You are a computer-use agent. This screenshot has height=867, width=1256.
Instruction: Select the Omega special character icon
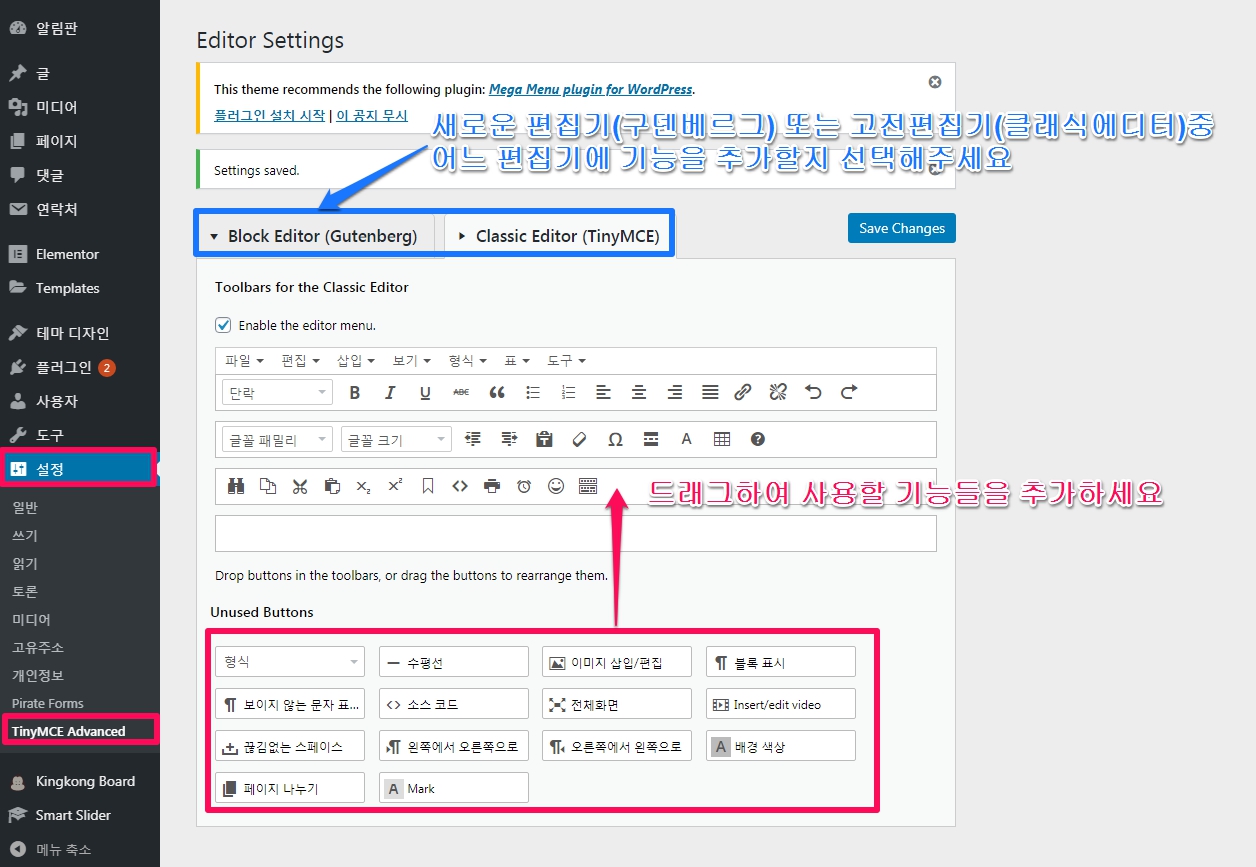coord(615,439)
